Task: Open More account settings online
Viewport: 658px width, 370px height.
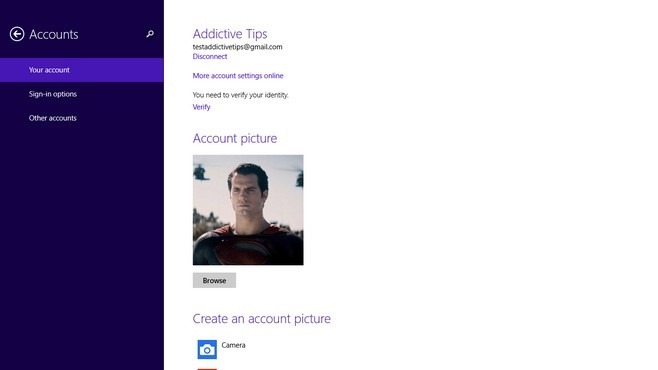Action: pos(238,76)
